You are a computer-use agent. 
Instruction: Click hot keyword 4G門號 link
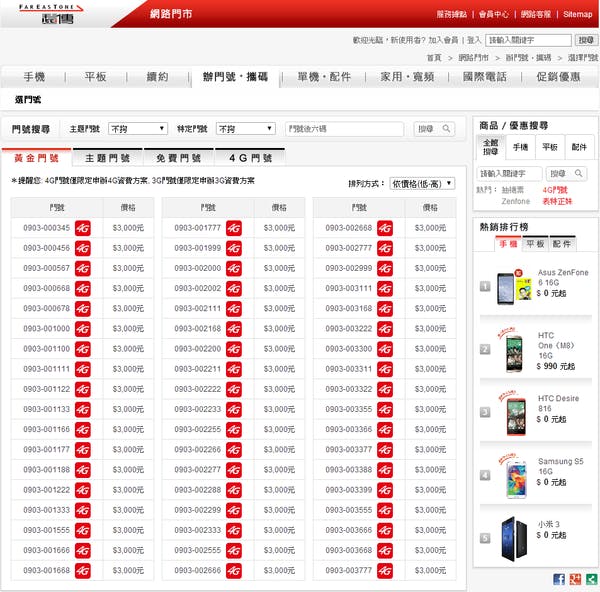coord(555,190)
